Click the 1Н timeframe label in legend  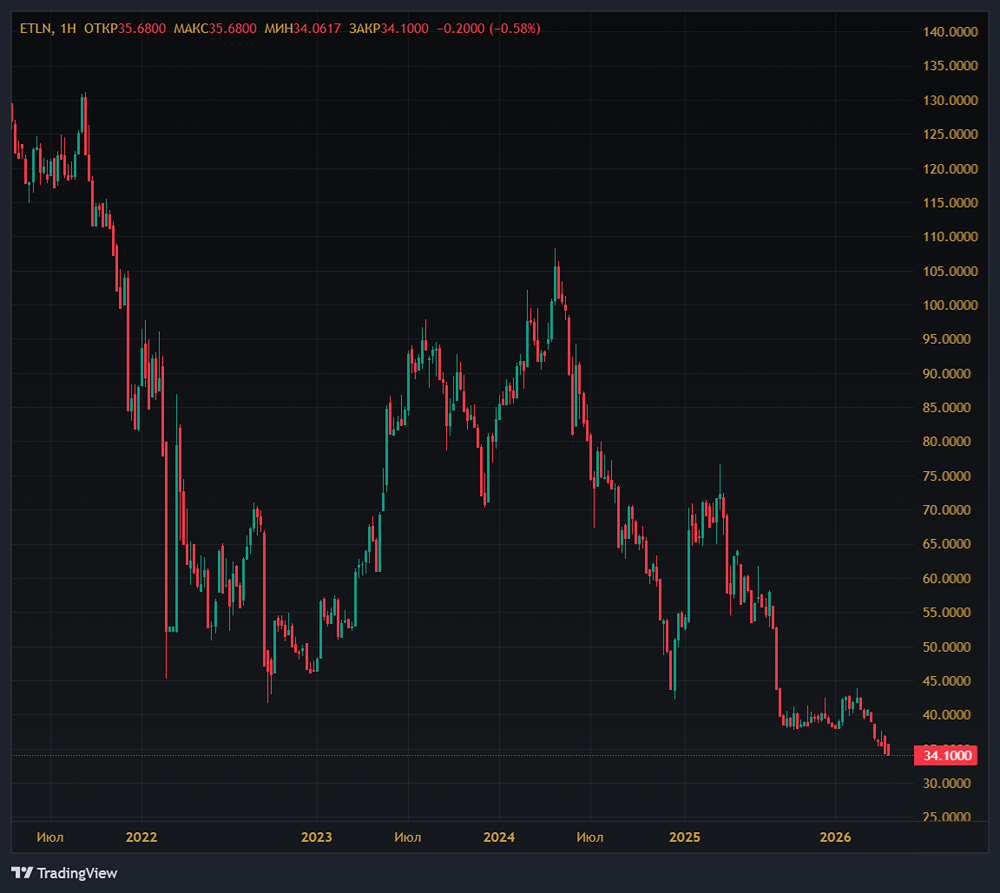[x=68, y=29]
